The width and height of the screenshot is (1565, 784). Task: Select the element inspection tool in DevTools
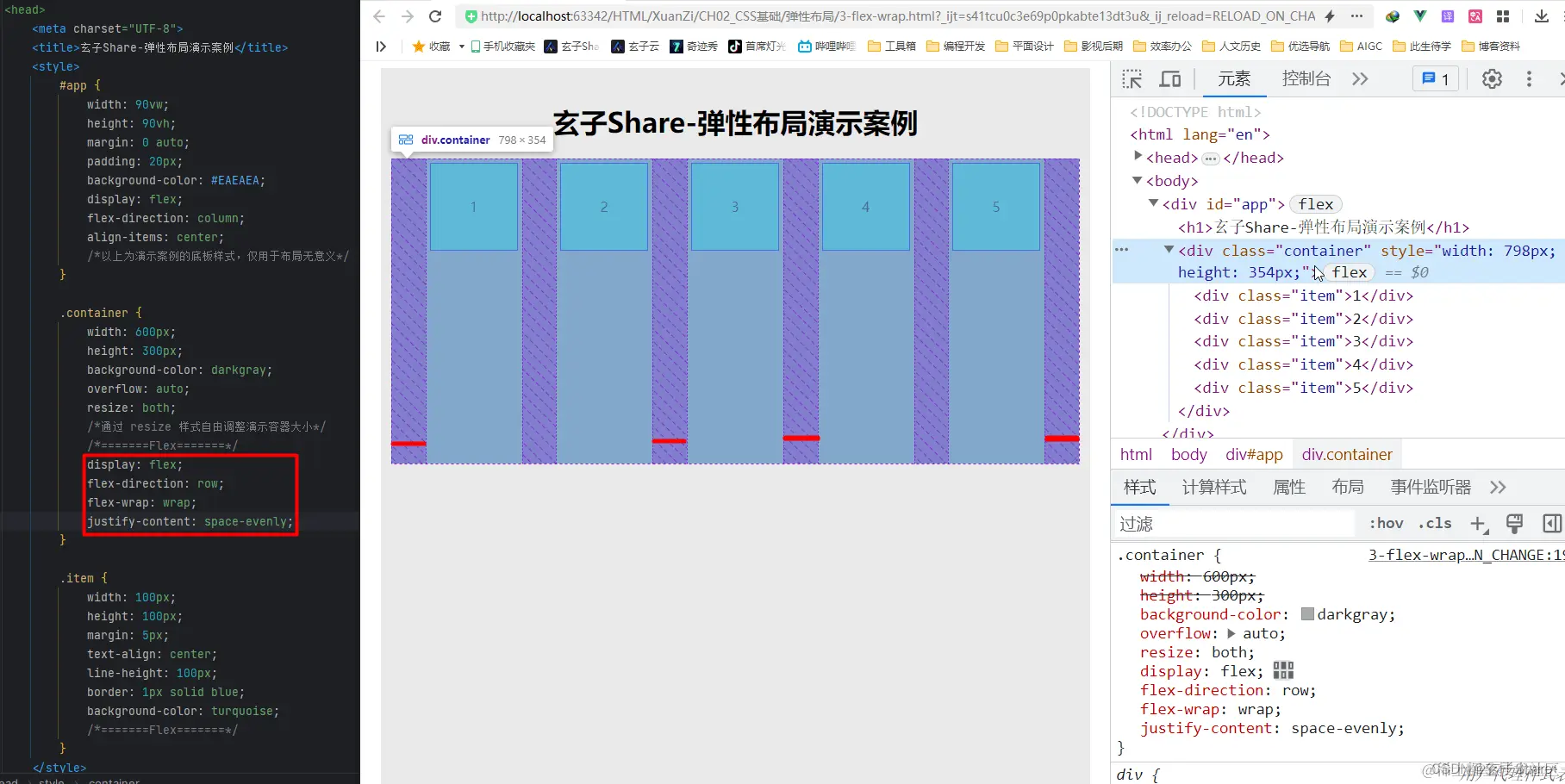1132,78
